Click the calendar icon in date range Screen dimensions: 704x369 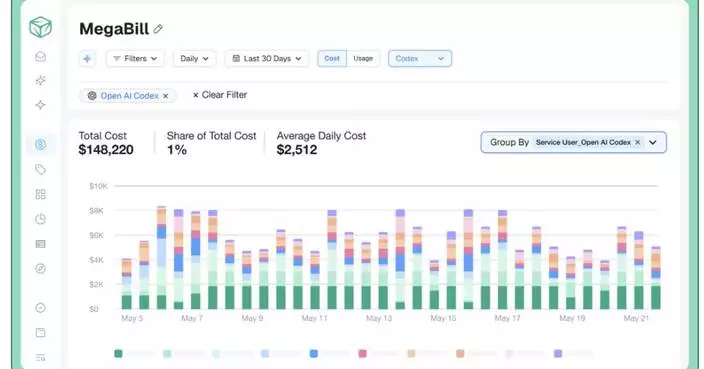pos(236,58)
